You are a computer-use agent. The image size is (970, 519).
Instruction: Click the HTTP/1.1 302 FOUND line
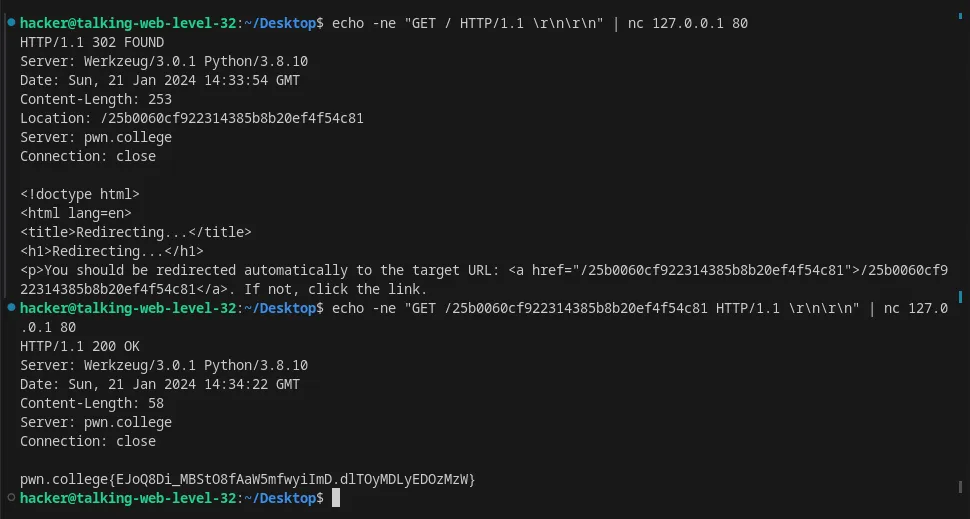point(92,42)
